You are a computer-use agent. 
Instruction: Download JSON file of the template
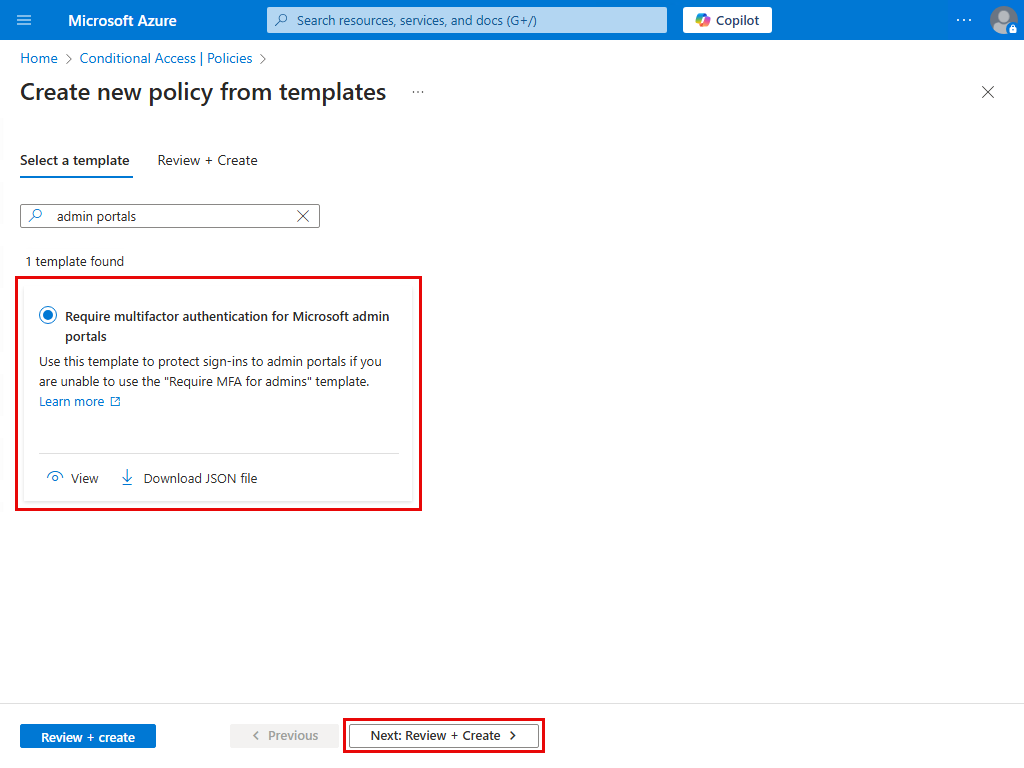(x=189, y=478)
